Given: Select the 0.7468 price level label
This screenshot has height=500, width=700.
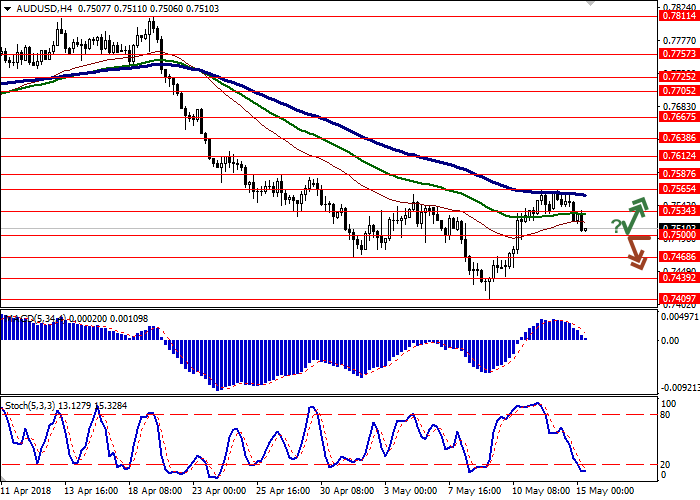Looking at the screenshot, I should 676,257.
